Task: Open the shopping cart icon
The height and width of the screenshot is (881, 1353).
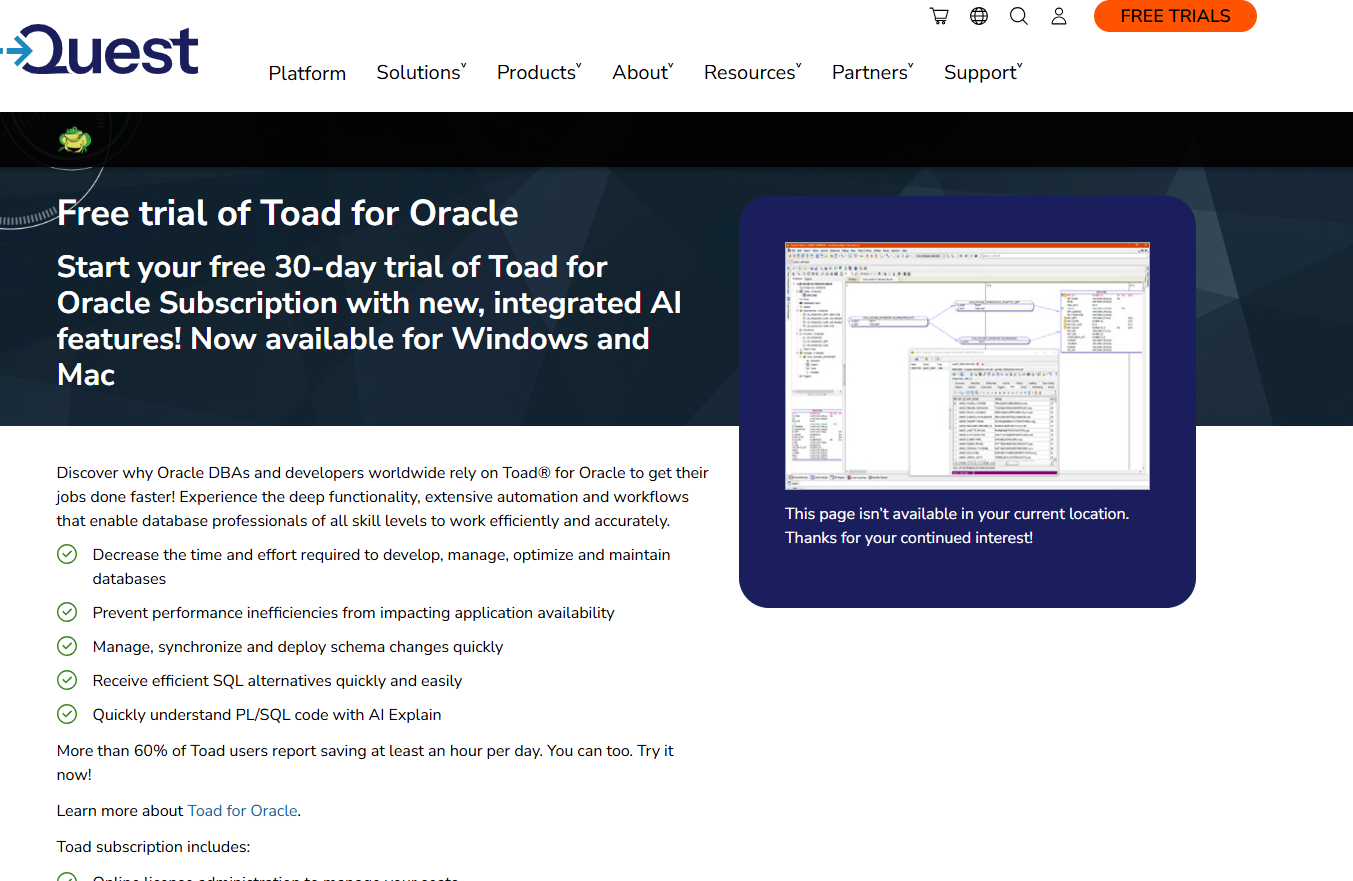Action: tap(939, 16)
